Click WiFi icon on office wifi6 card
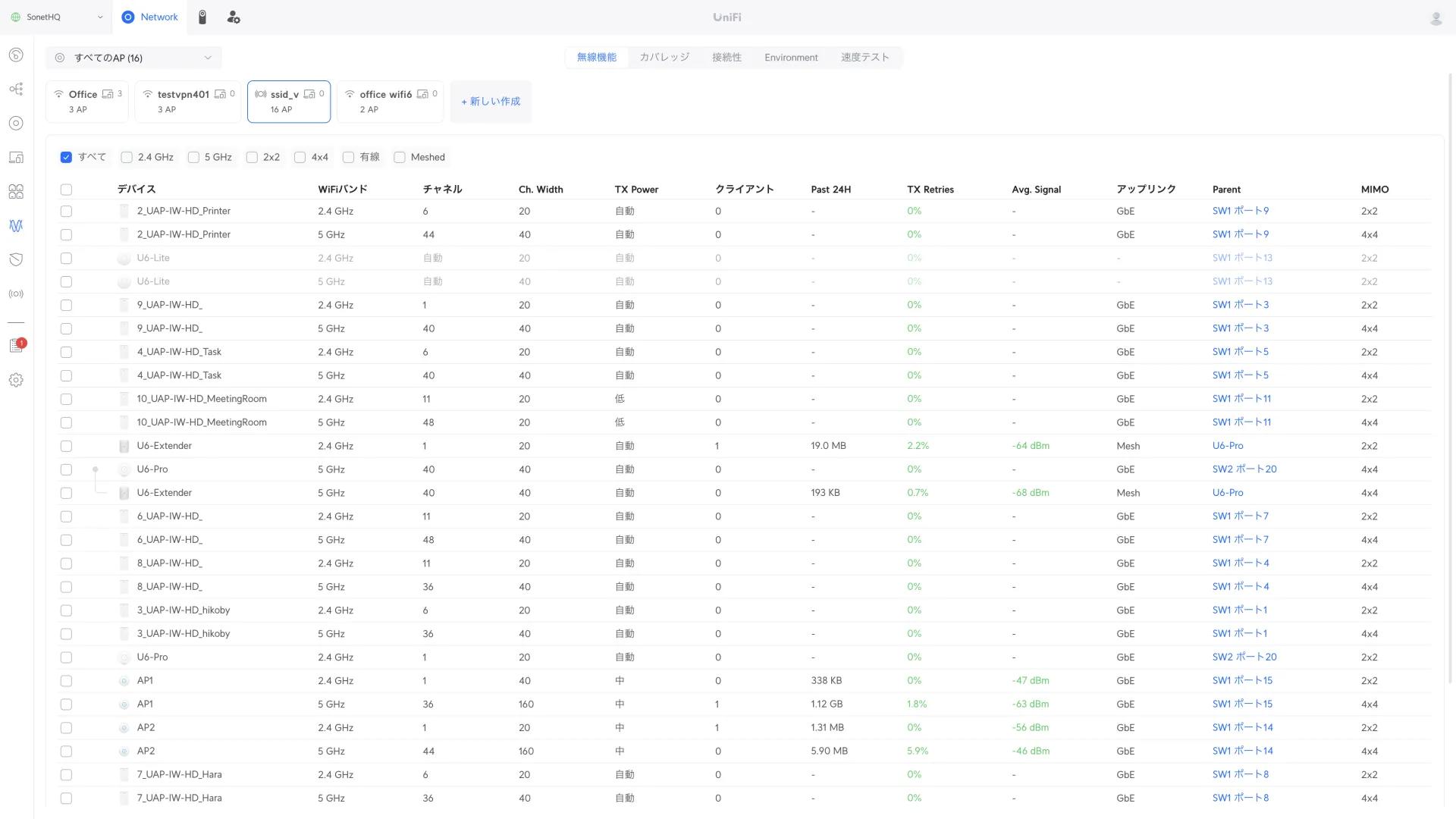This screenshot has height=819, width=1456. (350, 94)
